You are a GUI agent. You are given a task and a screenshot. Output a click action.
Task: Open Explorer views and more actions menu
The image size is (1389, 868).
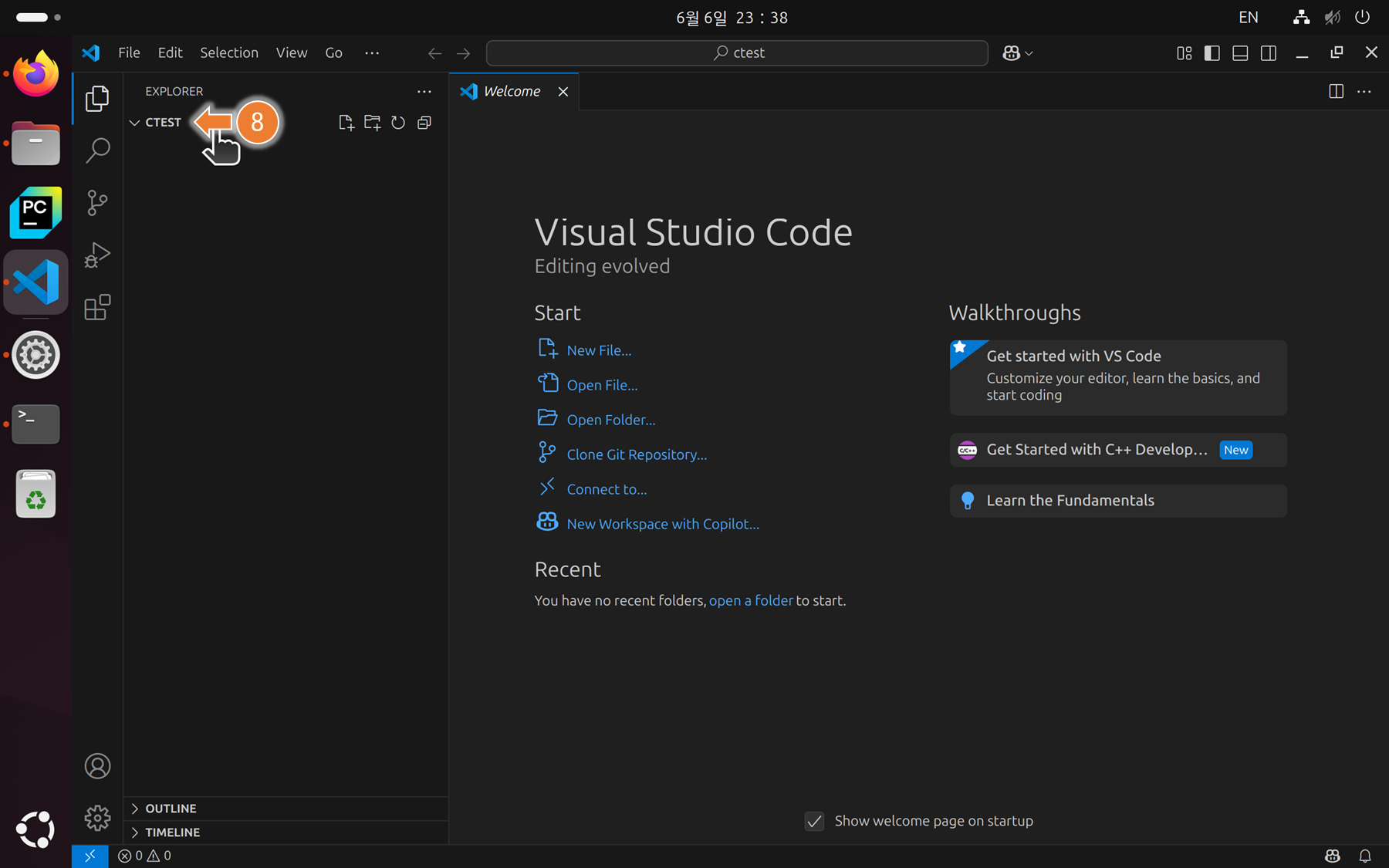424,91
